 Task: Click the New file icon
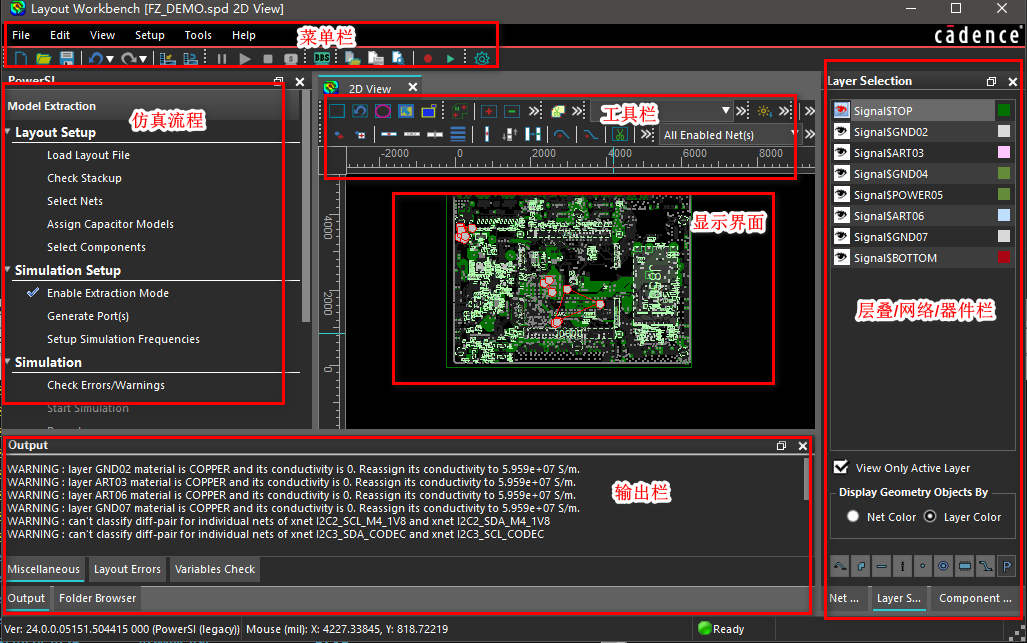(20, 58)
